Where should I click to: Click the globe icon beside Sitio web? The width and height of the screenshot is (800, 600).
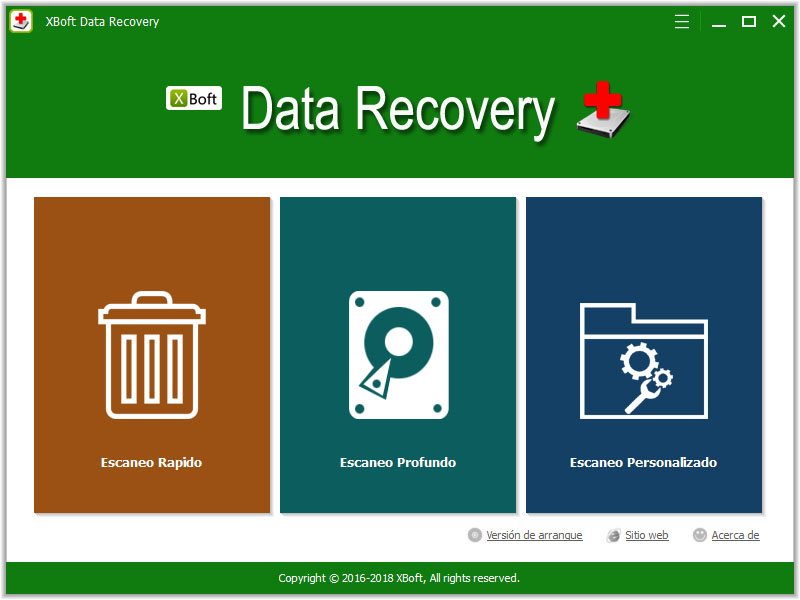coord(613,535)
